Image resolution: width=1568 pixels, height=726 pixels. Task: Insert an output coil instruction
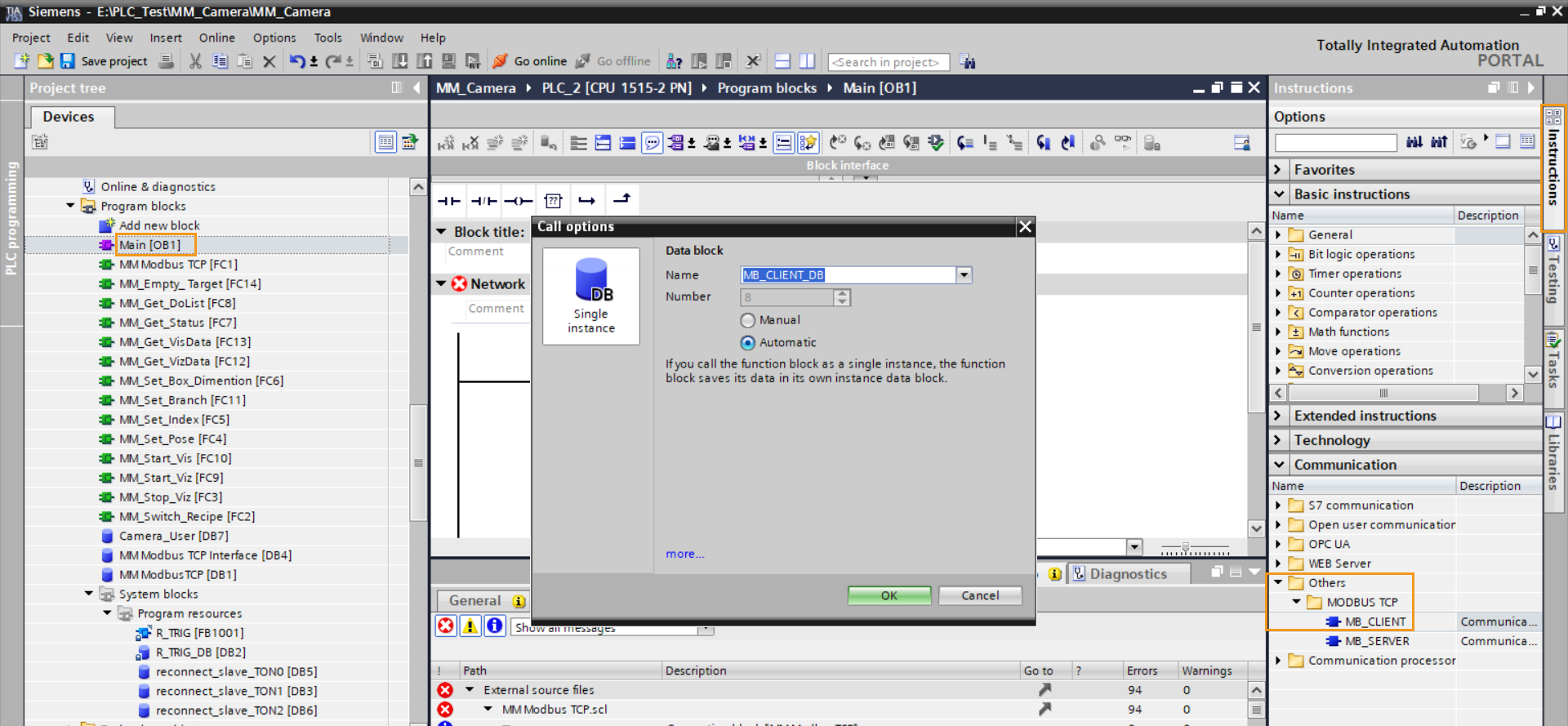[518, 201]
